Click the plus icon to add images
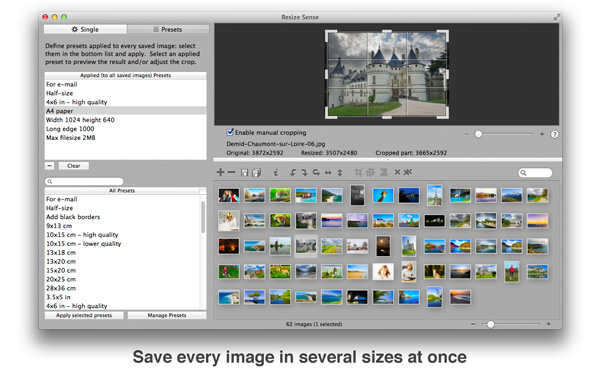The height and width of the screenshot is (375, 600). click(220, 172)
